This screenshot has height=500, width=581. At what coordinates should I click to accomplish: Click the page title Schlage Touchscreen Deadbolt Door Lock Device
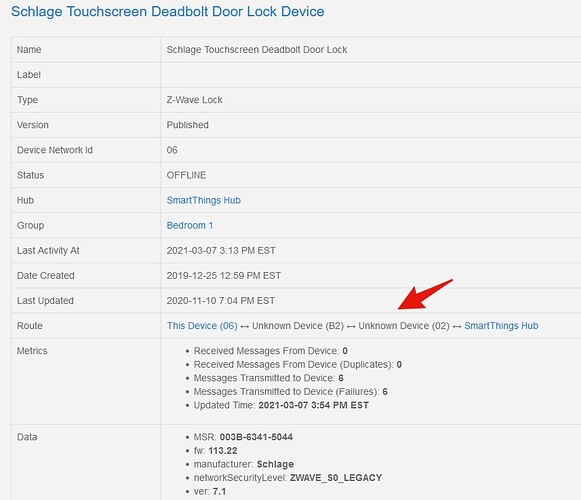(167, 11)
